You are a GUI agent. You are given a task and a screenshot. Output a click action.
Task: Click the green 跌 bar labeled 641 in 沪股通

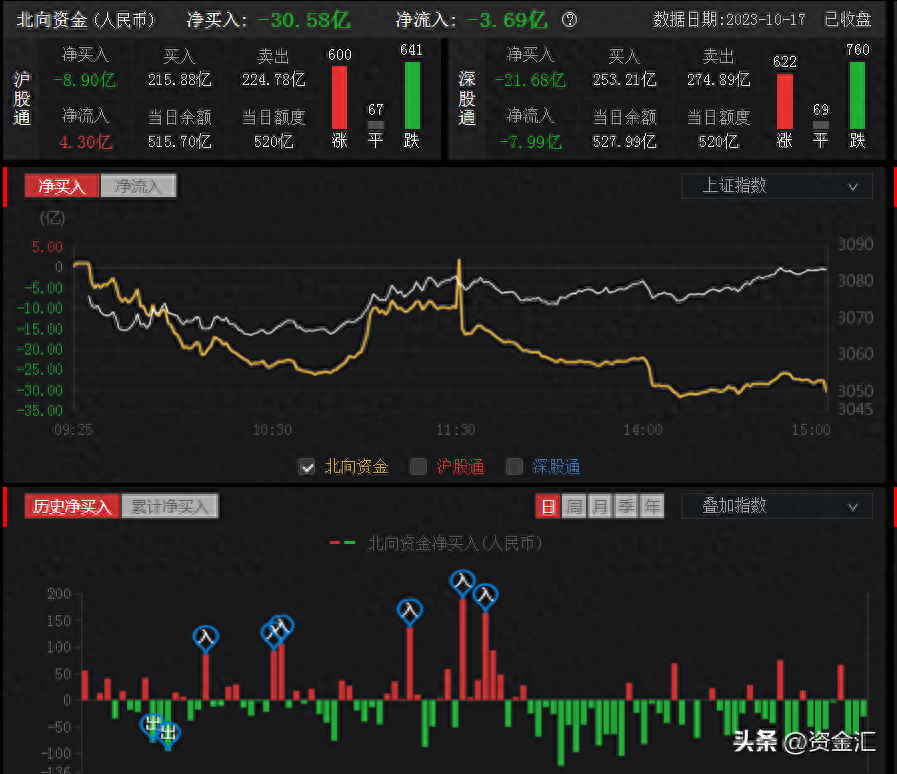click(x=412, y=96)
